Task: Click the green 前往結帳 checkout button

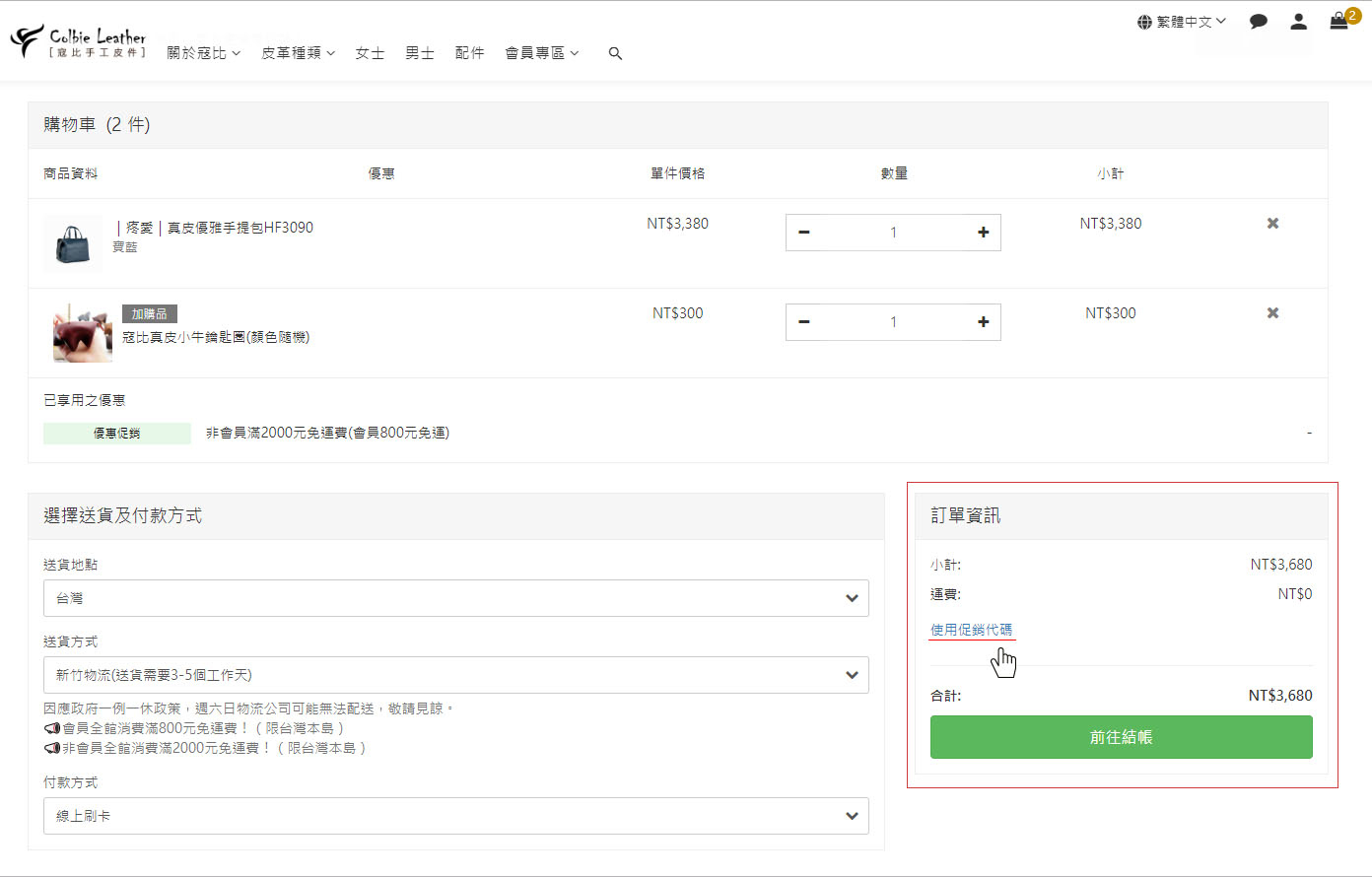Action: point(1121,737)
